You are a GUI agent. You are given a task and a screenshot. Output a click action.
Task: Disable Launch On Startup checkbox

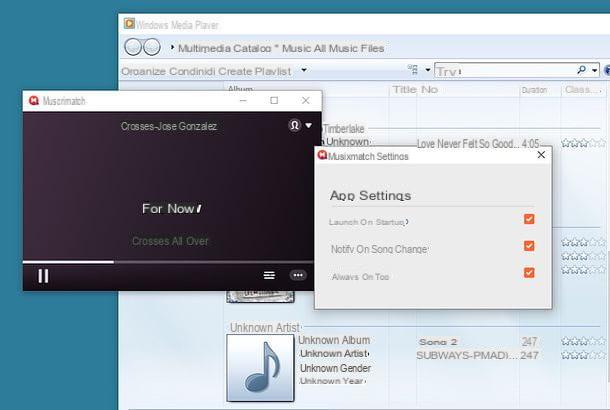coord(529,219)
